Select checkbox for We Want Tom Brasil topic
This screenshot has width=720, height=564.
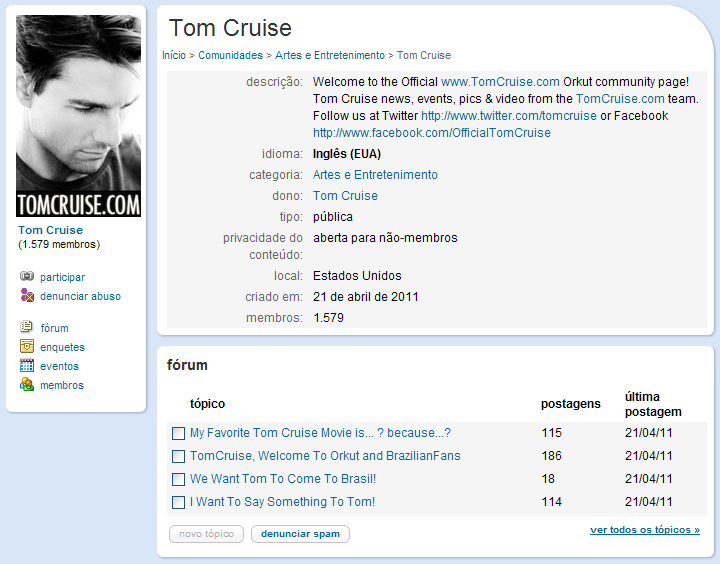178,479
